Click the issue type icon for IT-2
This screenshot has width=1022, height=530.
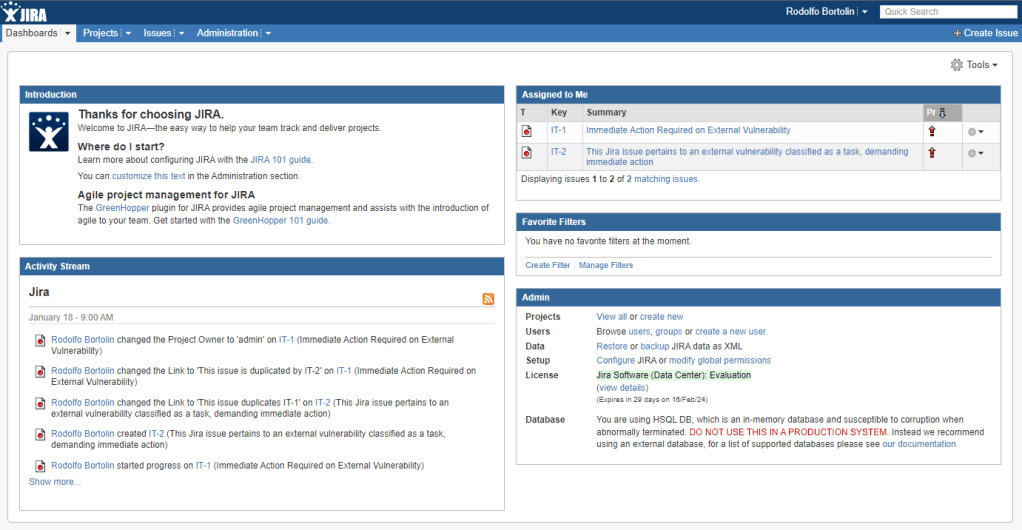click(x=527, y=153)
